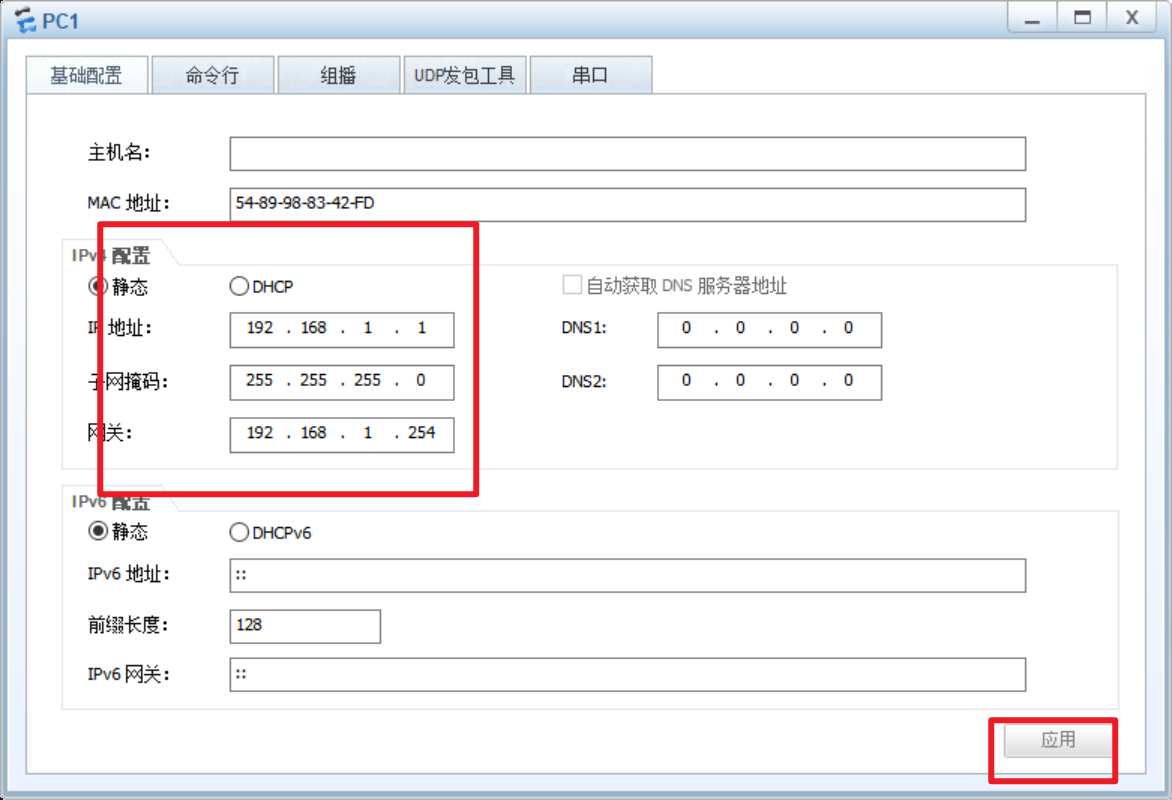
Task: Select IPv4 静态 radio button
Action: tap(98, 287)
